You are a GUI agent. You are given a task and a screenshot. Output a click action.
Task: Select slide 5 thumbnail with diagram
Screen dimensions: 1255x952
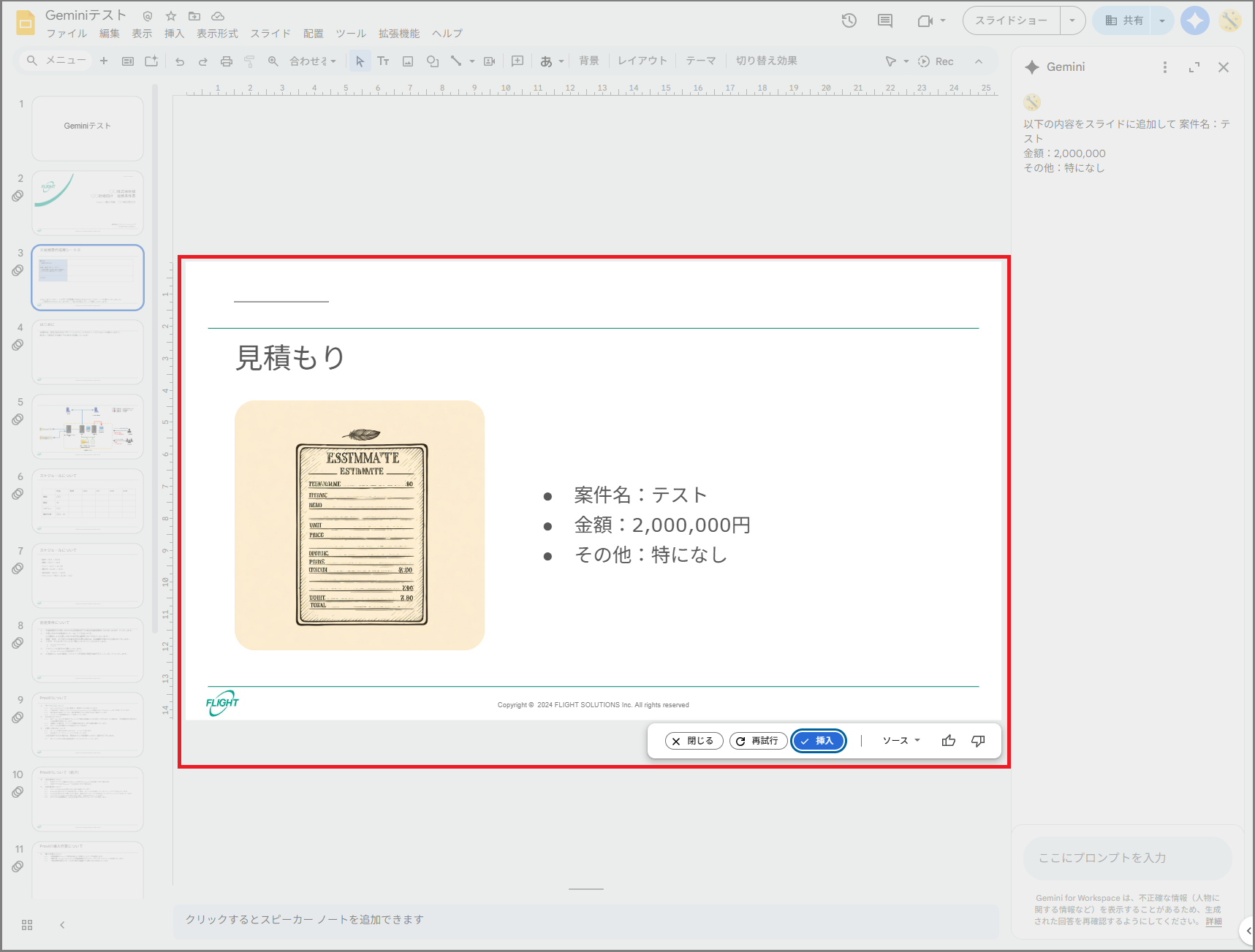[88, 427]
